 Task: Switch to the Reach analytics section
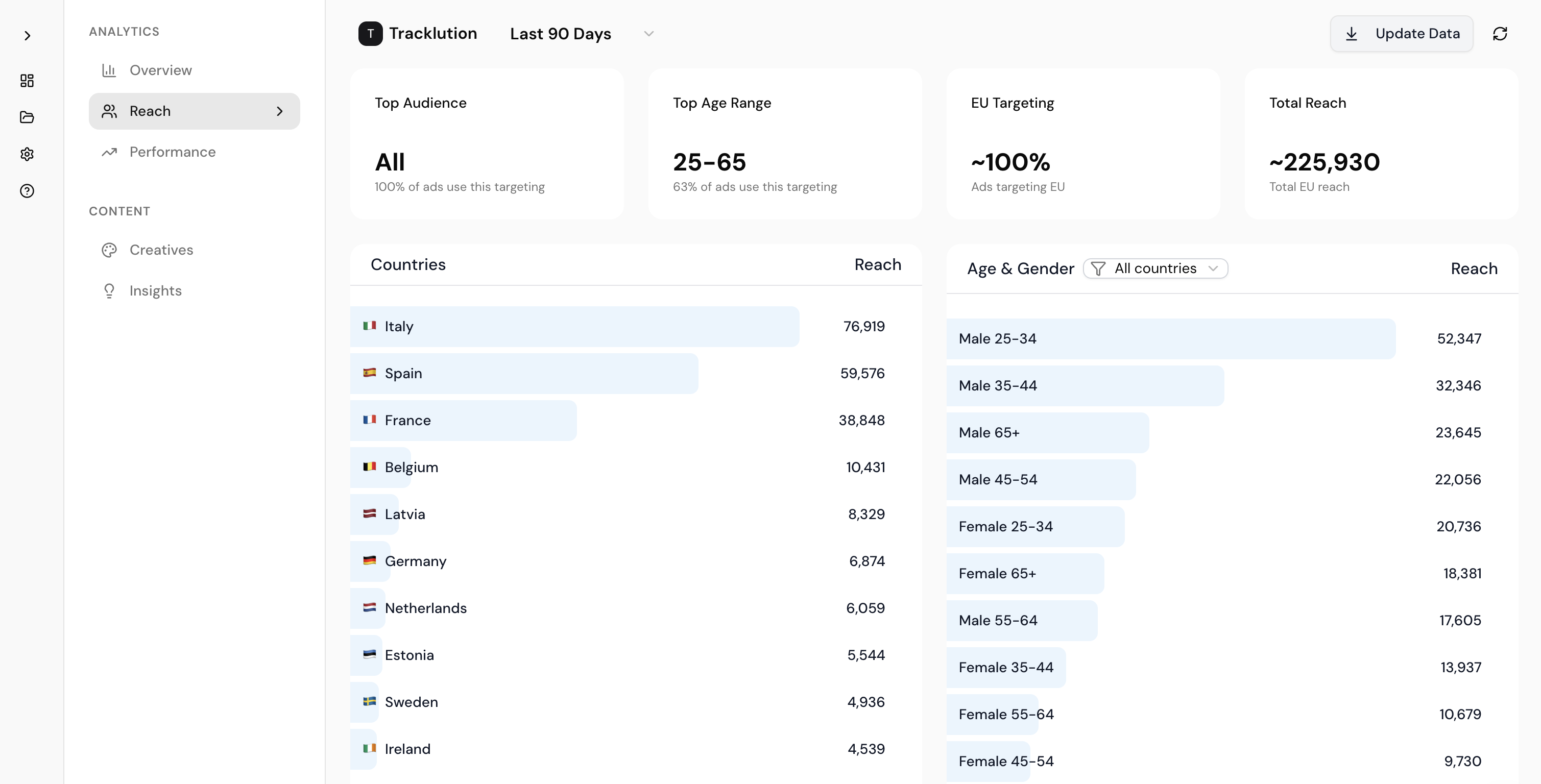150,111
